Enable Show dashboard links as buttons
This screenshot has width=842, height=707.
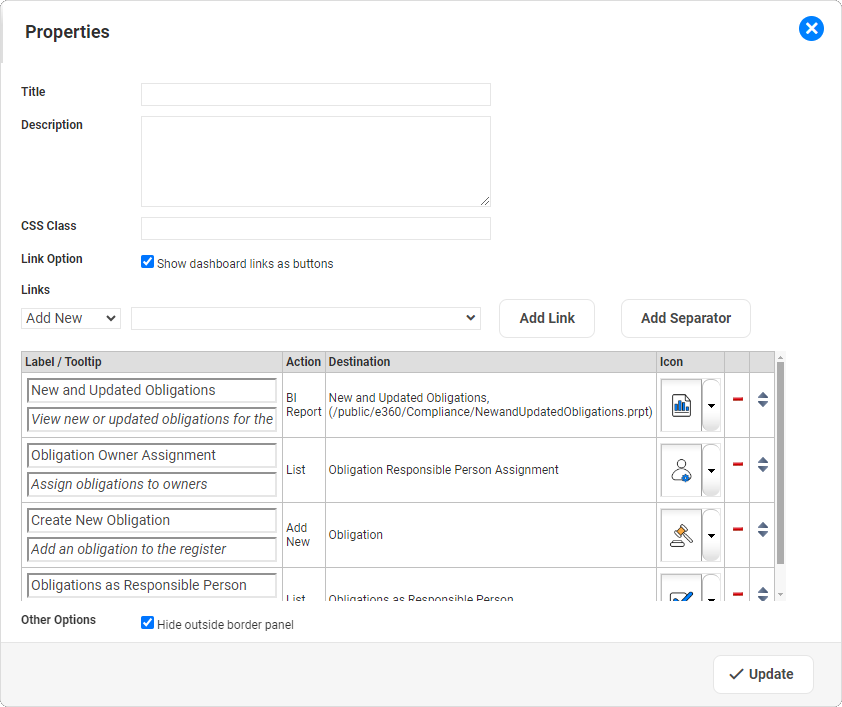(147, 261)
